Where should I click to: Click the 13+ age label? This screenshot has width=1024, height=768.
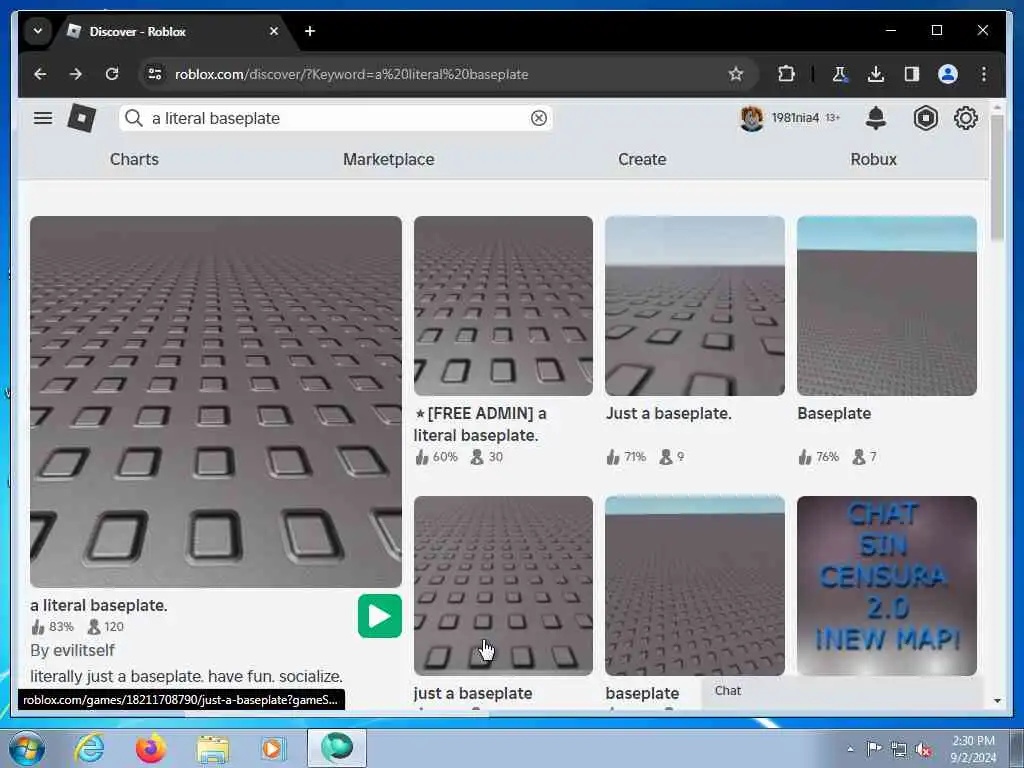pyautogui.click(x=833, y=118)
